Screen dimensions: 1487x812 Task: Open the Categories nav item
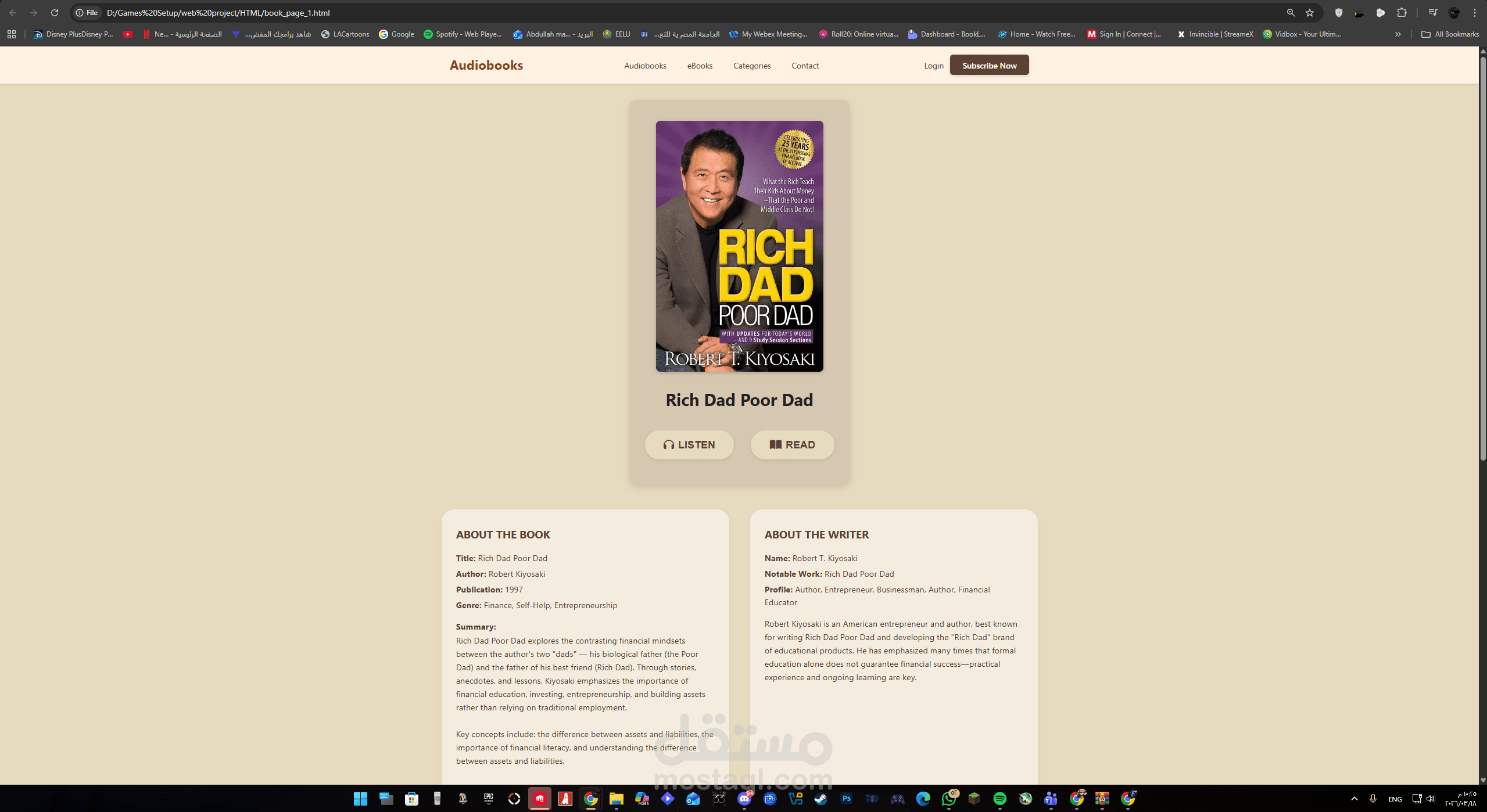[x=751, y=66]
